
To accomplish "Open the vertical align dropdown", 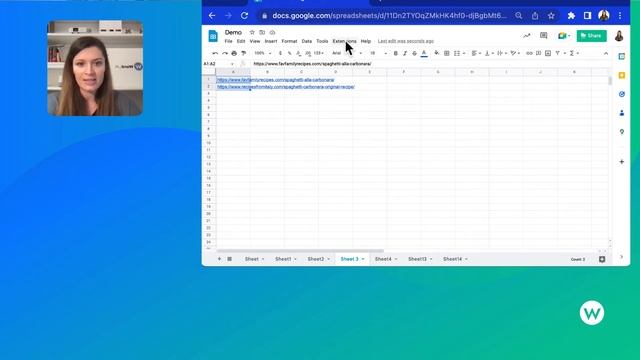I will click(489, 53).
